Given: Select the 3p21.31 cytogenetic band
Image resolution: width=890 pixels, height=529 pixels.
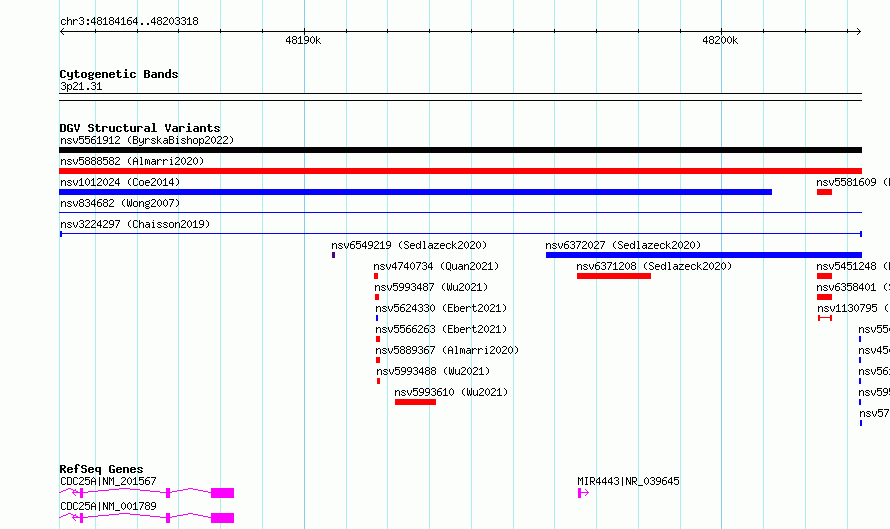Looking at the screenshot, I should (x=460, y=97).
